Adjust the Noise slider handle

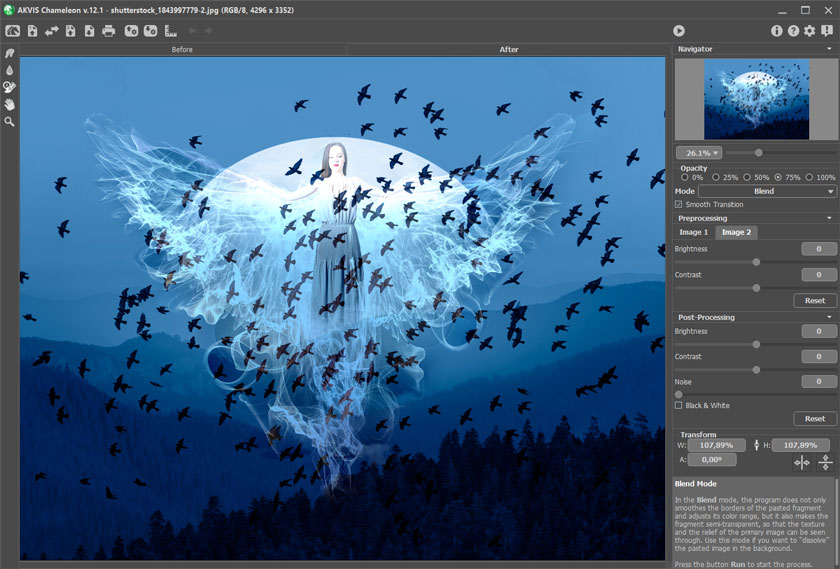click(679, 394)
